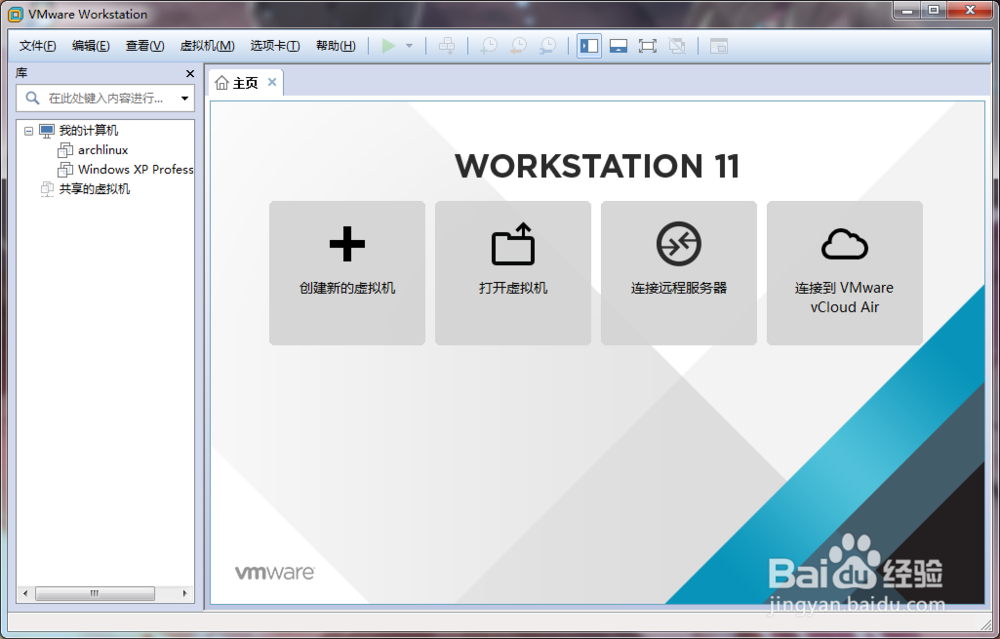Image resolution: width=1000 pixels, height=639 pixels.
Task: Take a snapshot of the virtual machine
Action: [x=488, y=45]
